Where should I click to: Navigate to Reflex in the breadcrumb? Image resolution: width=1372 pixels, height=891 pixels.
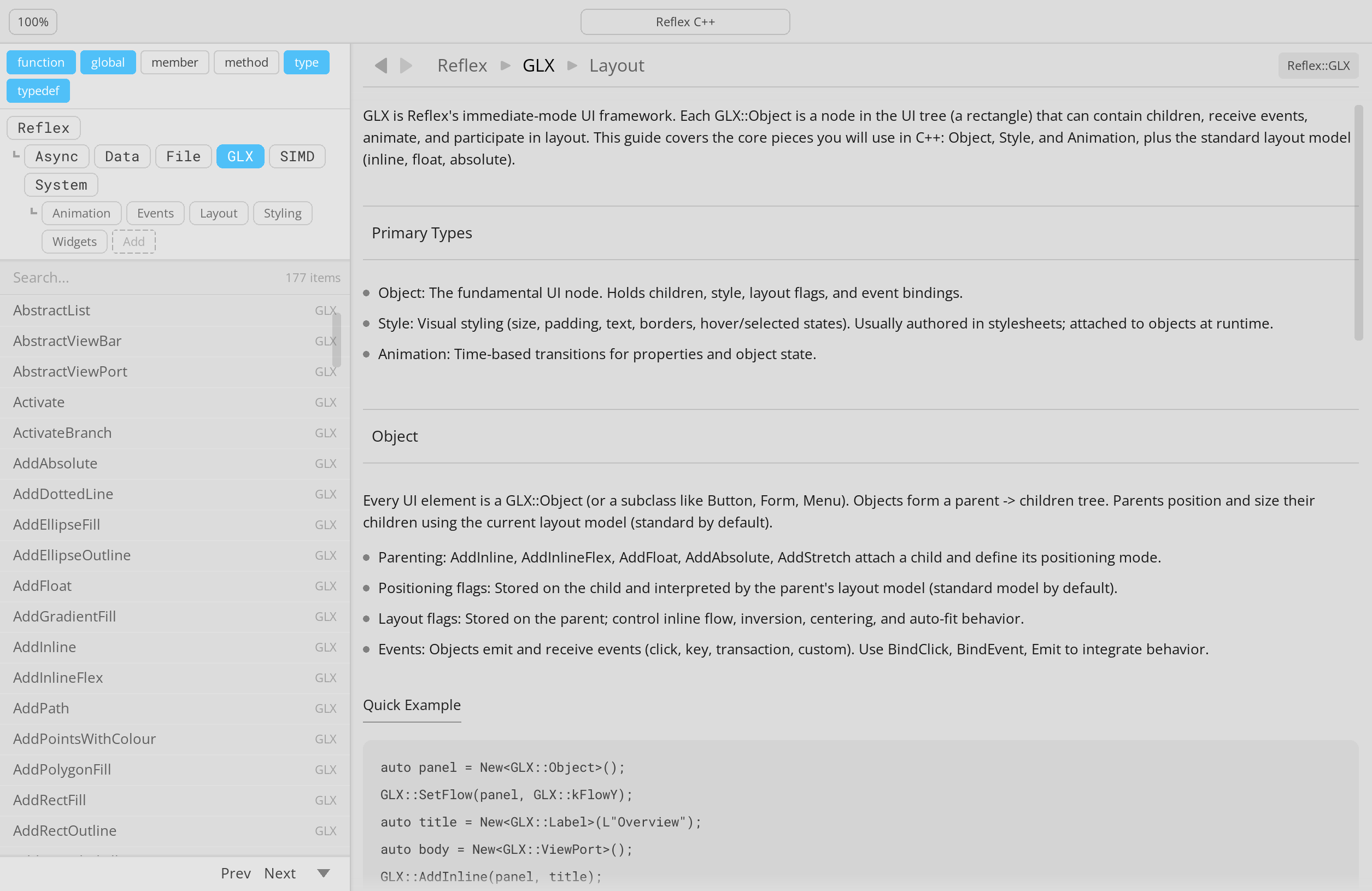[x=462, y=65]
